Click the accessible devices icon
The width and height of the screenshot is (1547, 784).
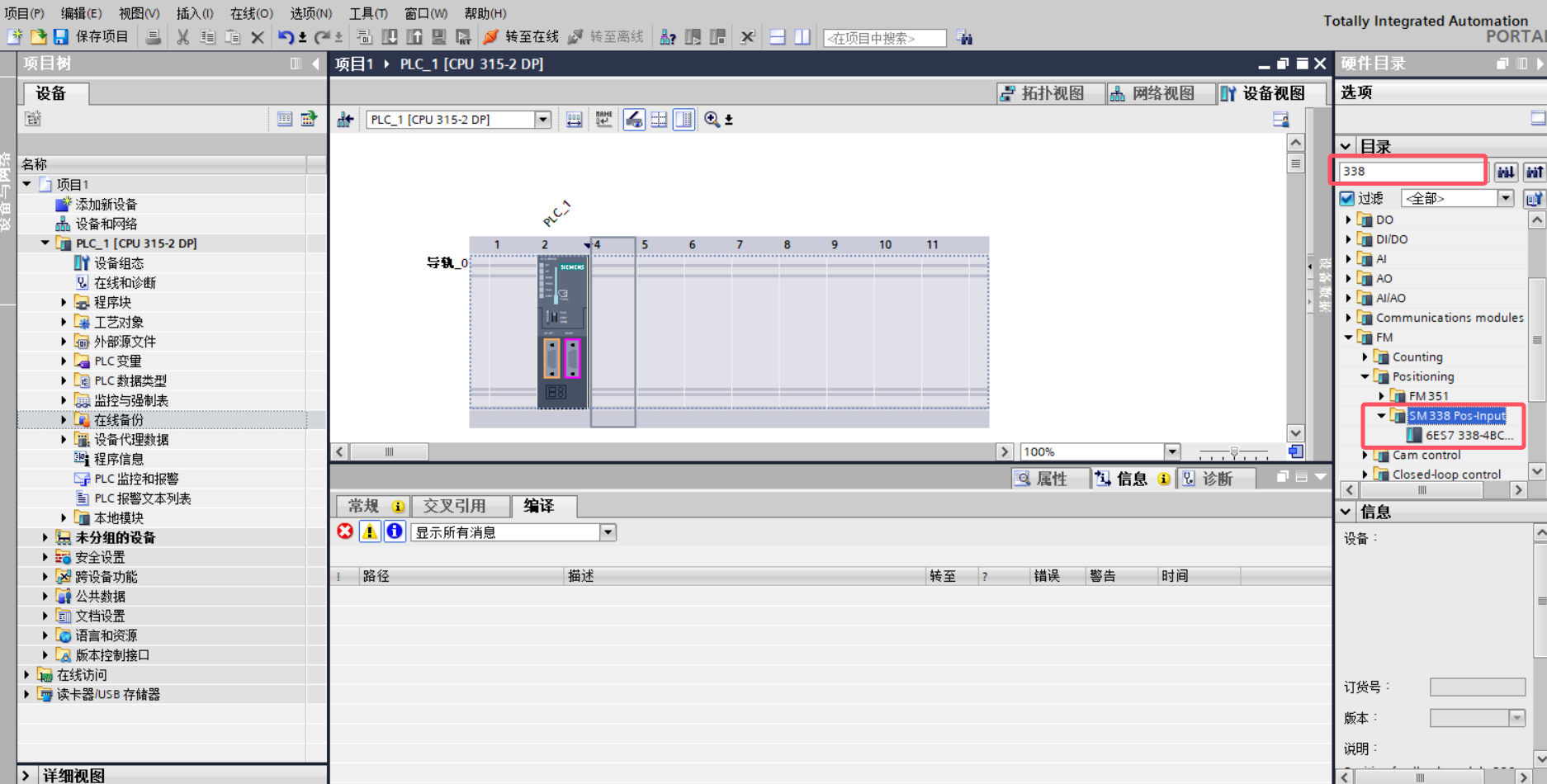pyautogui.click(x=668, y=37)
